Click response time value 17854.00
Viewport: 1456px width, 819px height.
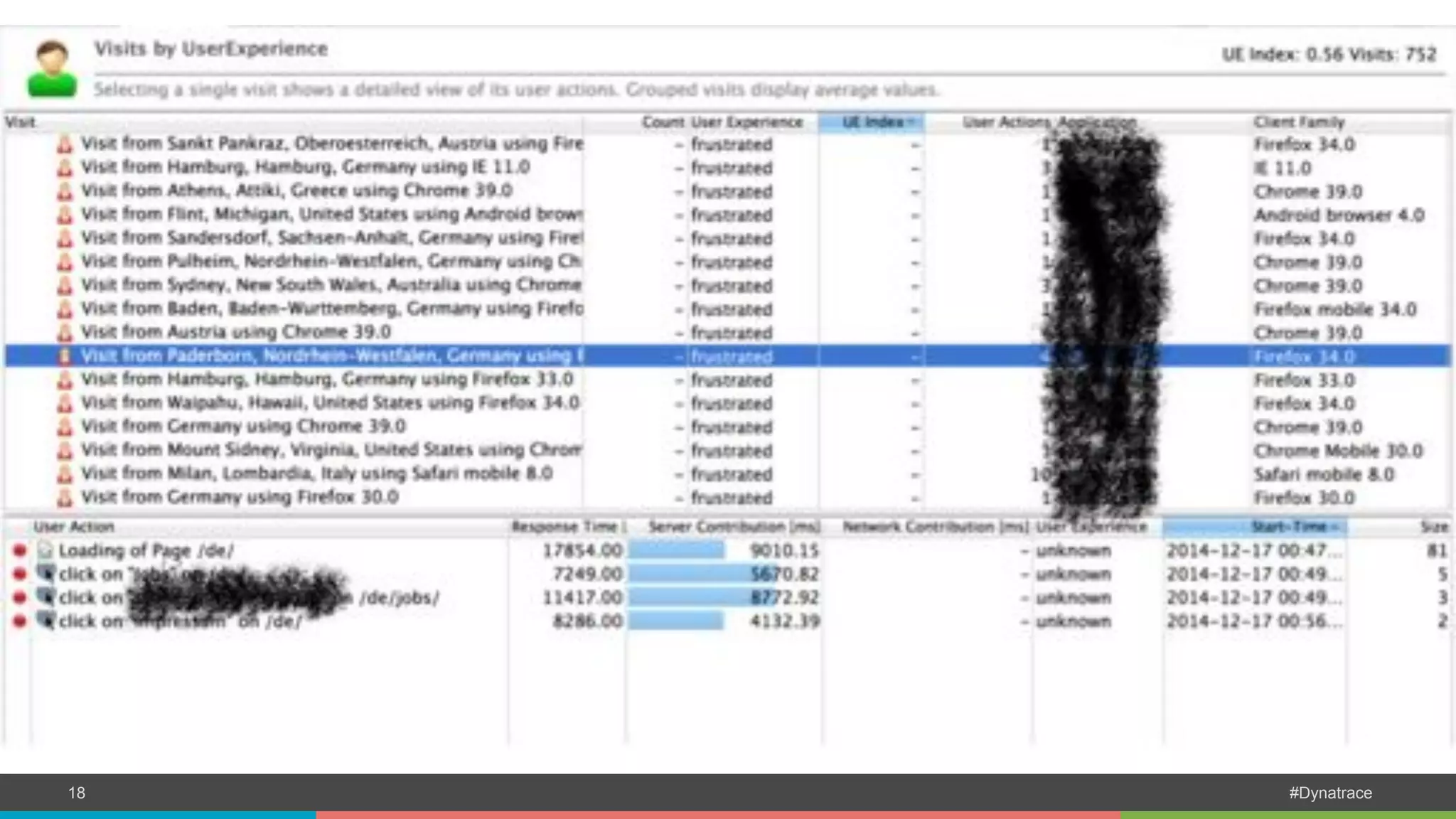(x=582, y=550)
